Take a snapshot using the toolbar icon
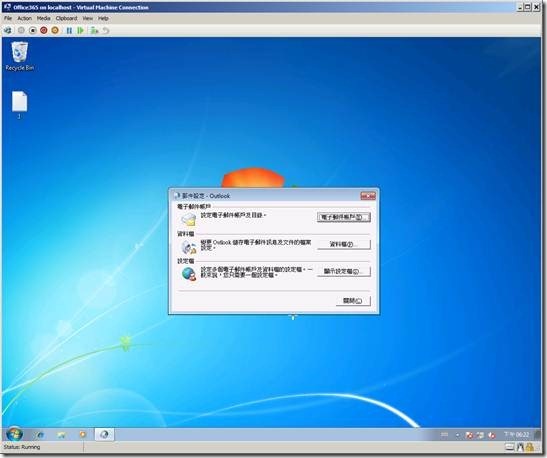The image size is (547, 458). (94, 31)
